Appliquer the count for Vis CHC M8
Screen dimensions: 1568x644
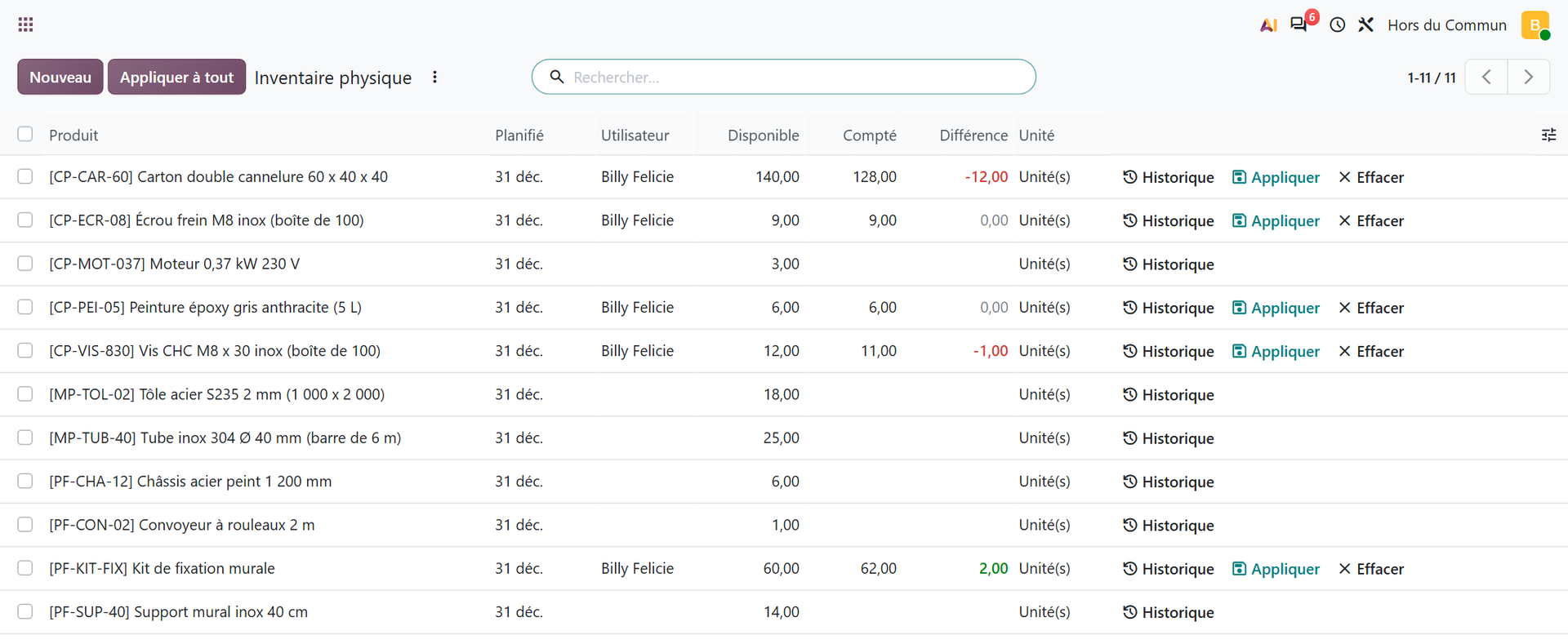click(x=1276, y=351)
